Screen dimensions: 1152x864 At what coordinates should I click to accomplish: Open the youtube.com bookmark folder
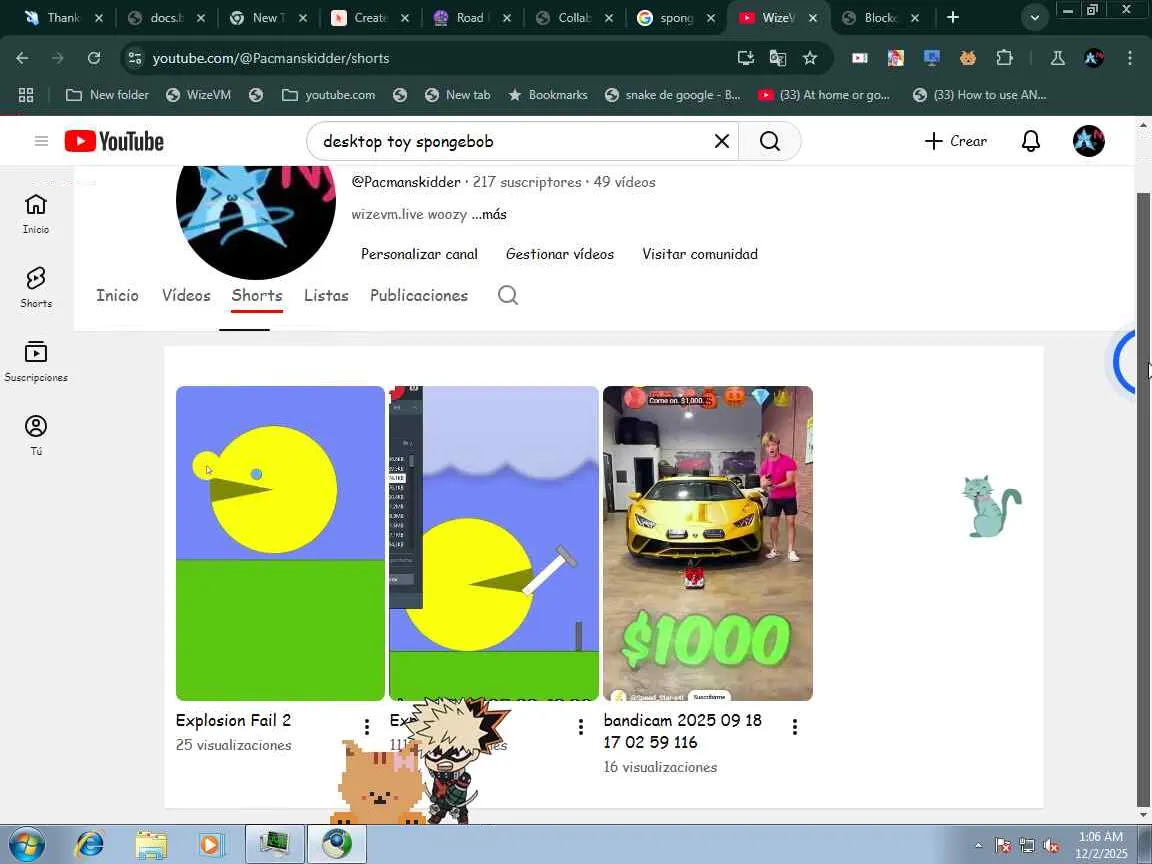[x=328, y=95]
